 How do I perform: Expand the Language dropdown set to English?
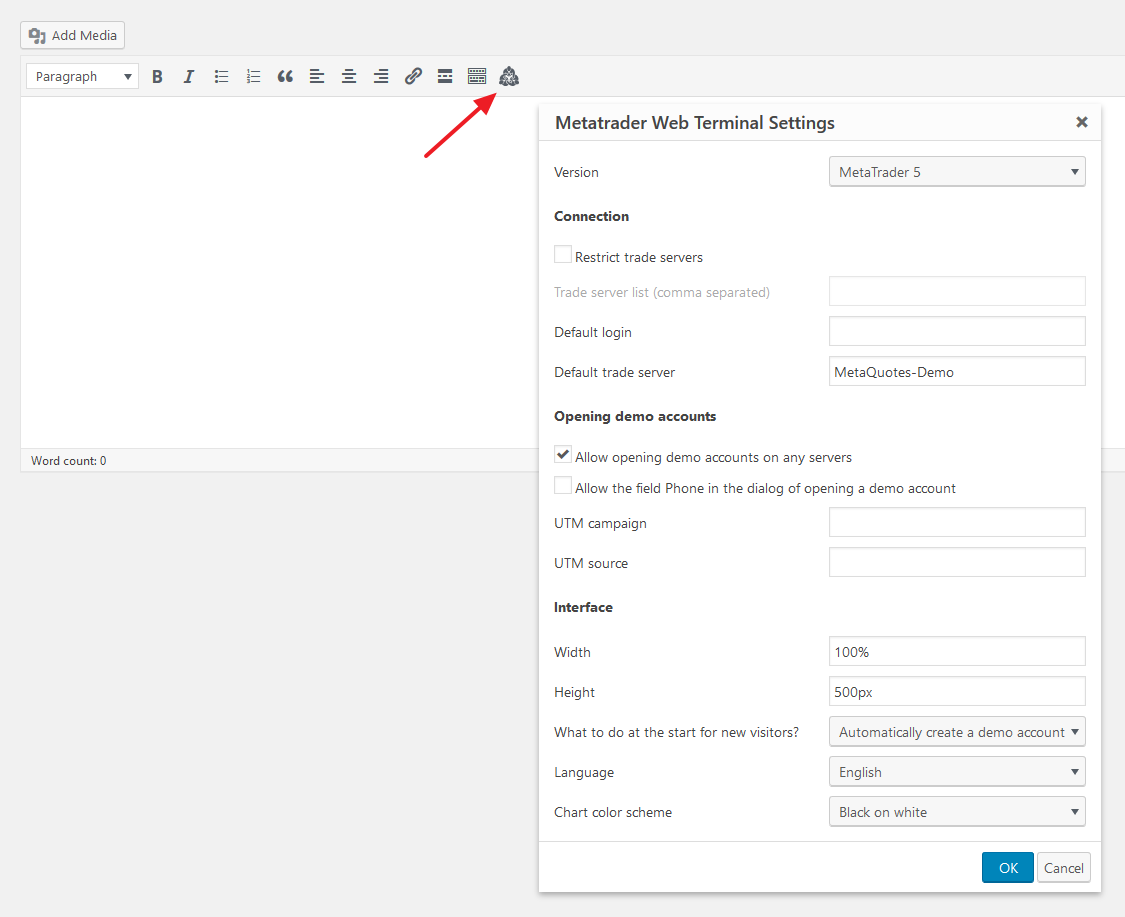click(x=957, y=772)
